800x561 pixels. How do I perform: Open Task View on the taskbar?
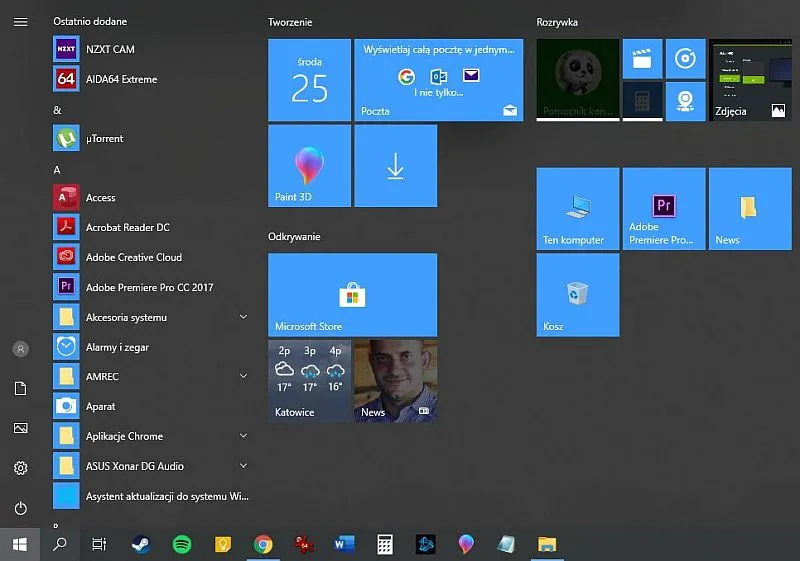(99, 545)
